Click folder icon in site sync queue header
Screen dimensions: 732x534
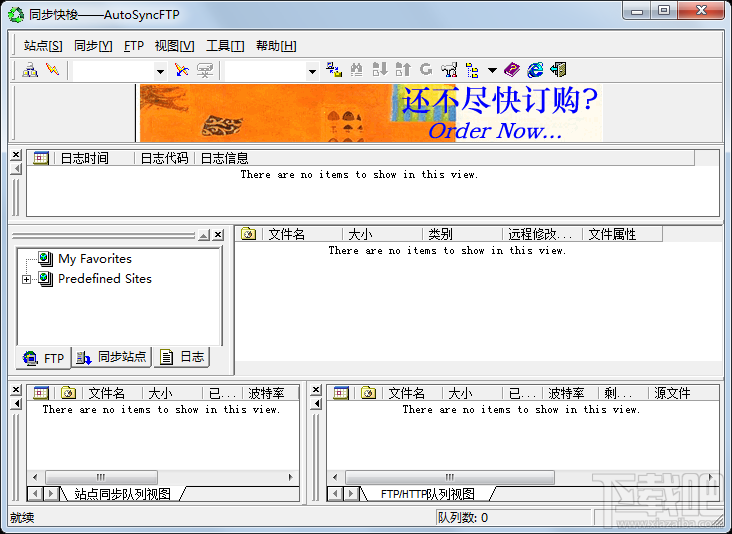68,393
